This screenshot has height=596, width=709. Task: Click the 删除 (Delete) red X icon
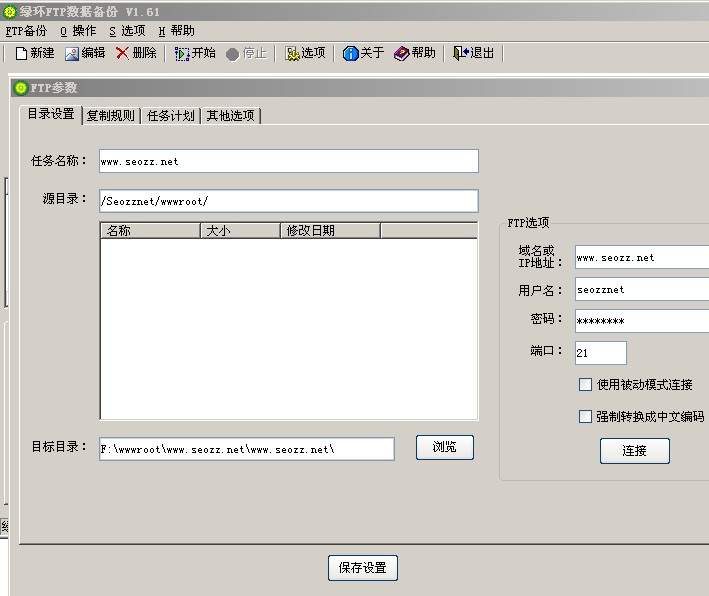(x=122, y=53)
